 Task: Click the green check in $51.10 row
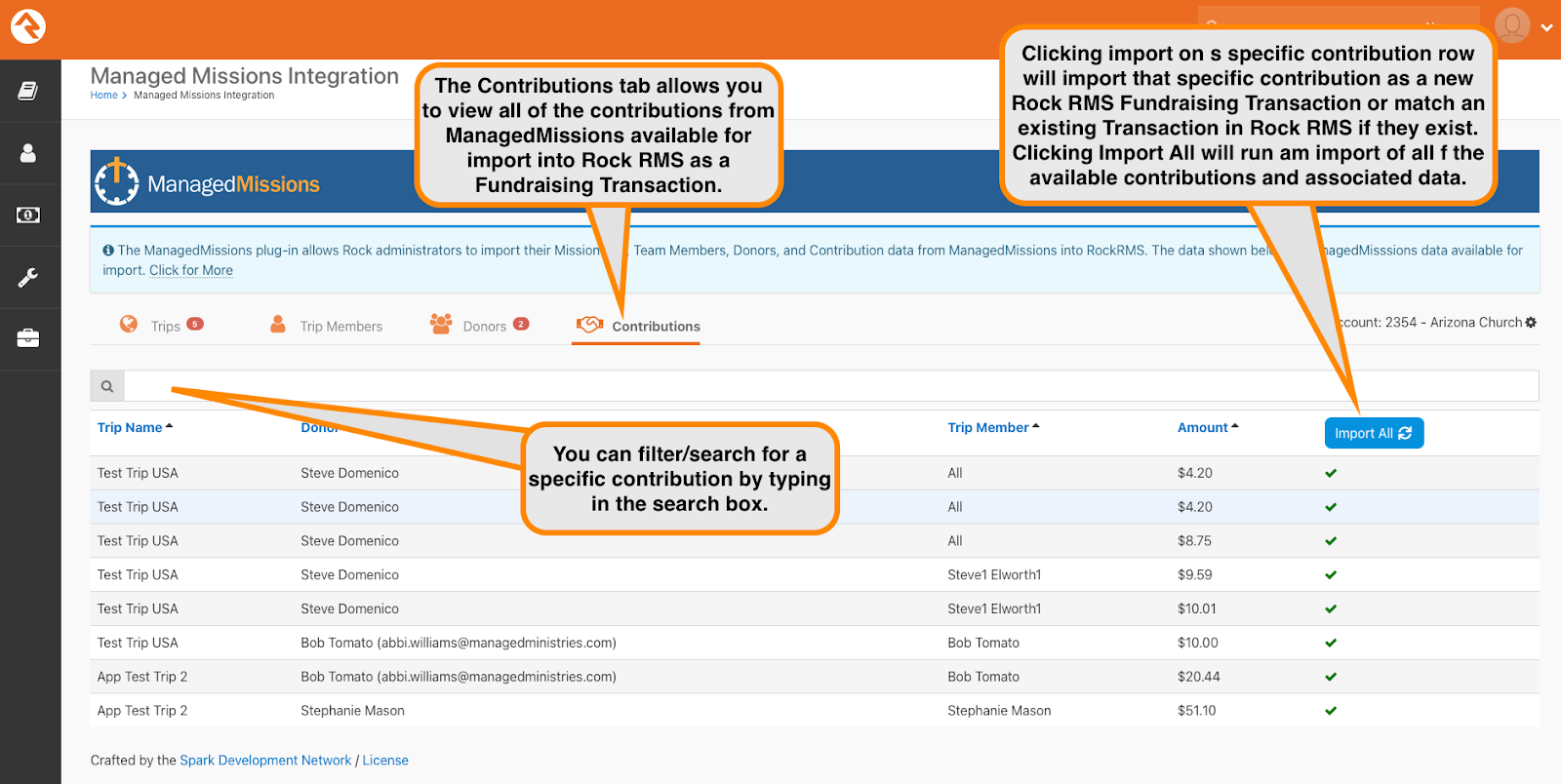(1331, 711)
